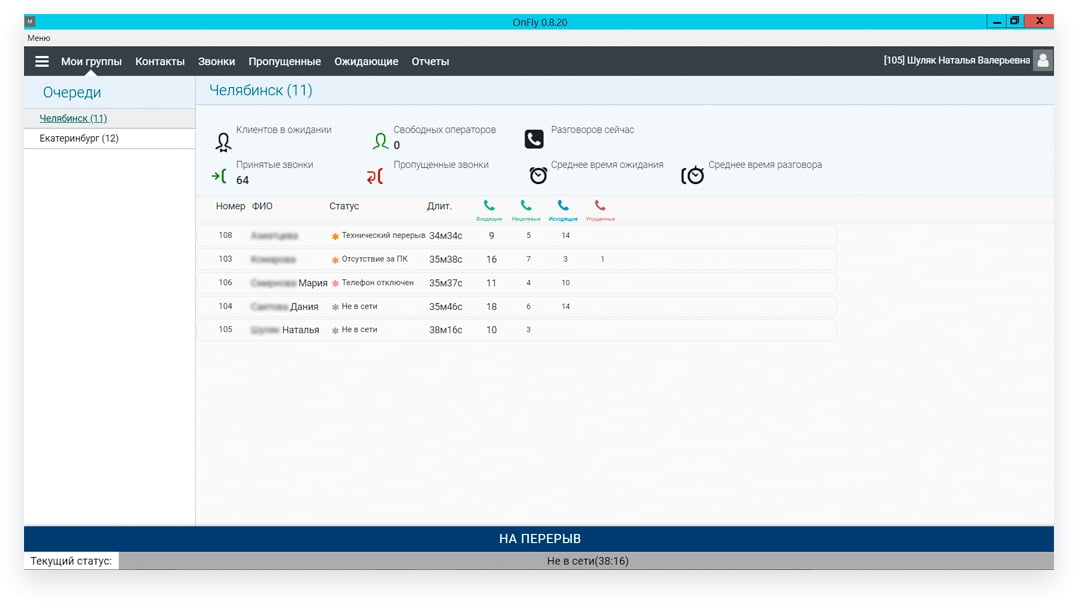Open the Меню menu bar item
This screenshot has height=605, width=1078.
(38, 38)
